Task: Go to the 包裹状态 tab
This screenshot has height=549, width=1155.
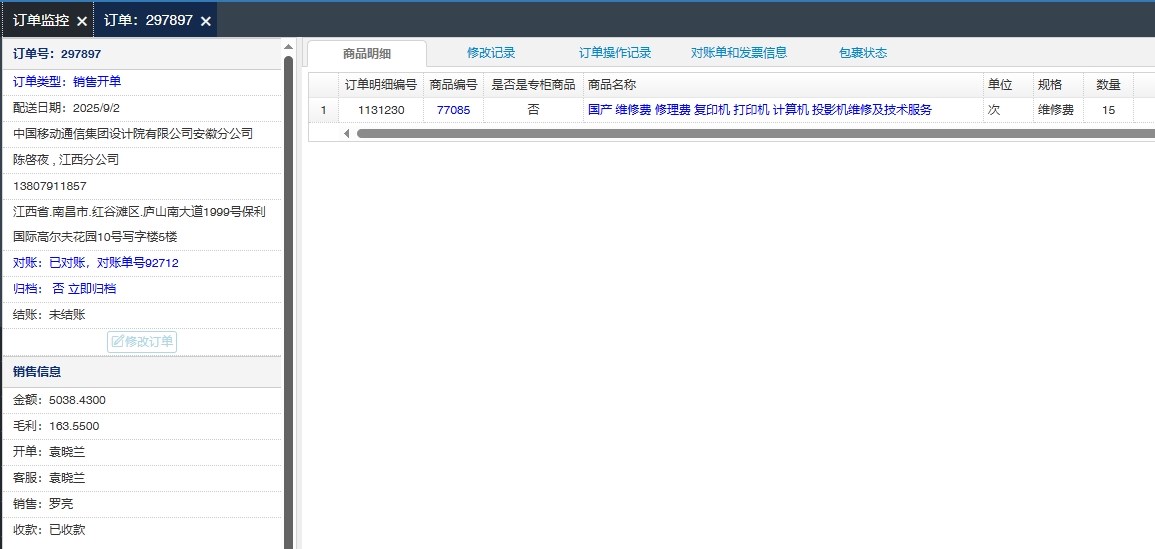Action: [863, 53]
